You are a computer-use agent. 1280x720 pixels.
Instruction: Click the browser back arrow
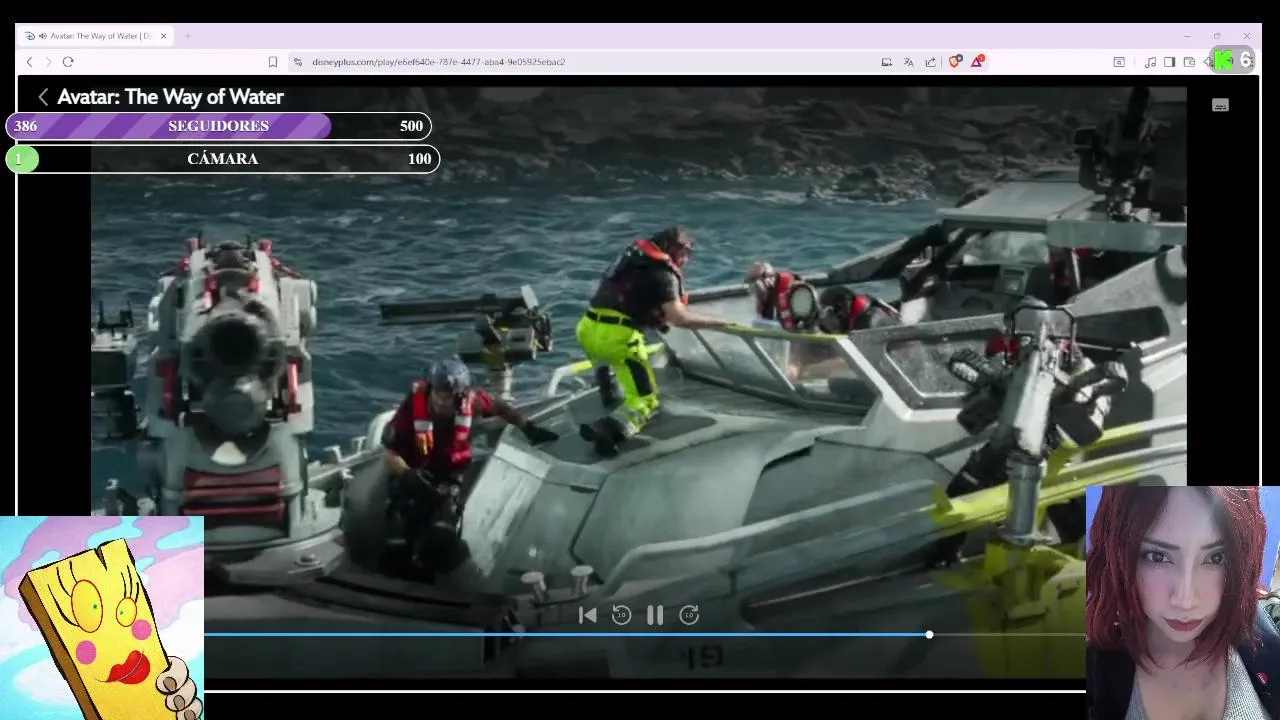click(29, 62)
